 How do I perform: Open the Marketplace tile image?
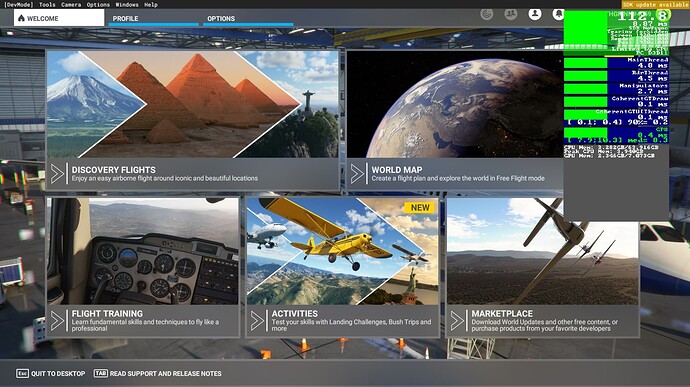click(543, 251)
